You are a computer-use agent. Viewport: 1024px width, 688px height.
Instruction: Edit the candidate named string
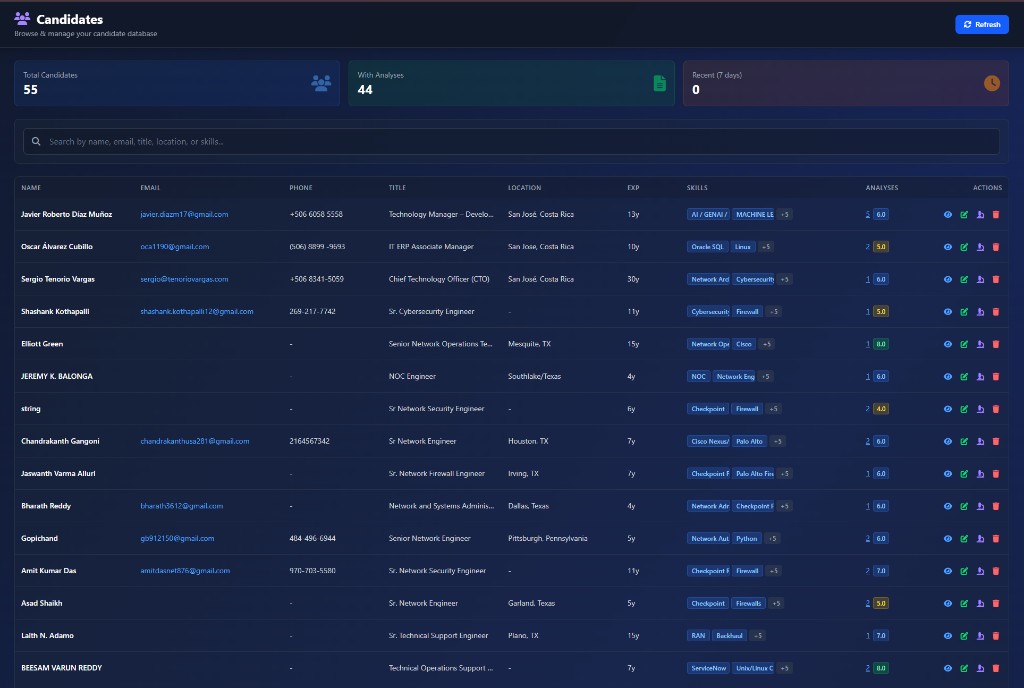click(964, 409)
